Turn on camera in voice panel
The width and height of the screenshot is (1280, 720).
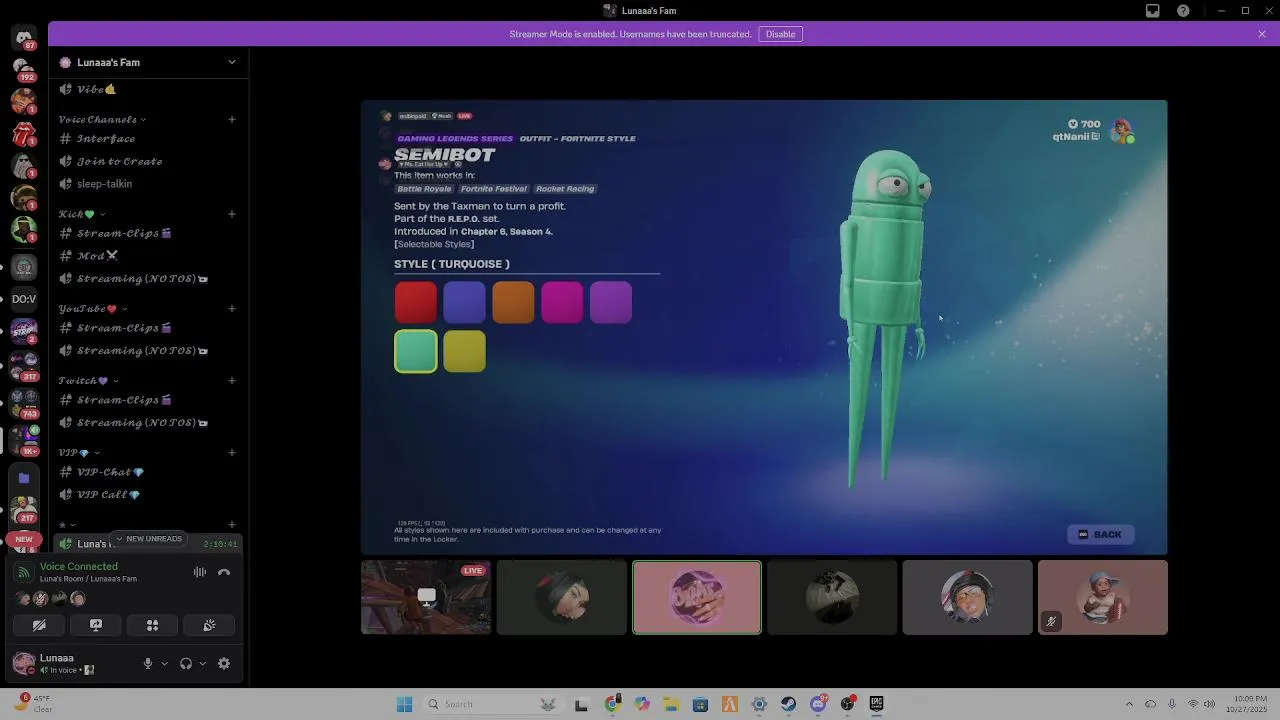click(39, 625)
